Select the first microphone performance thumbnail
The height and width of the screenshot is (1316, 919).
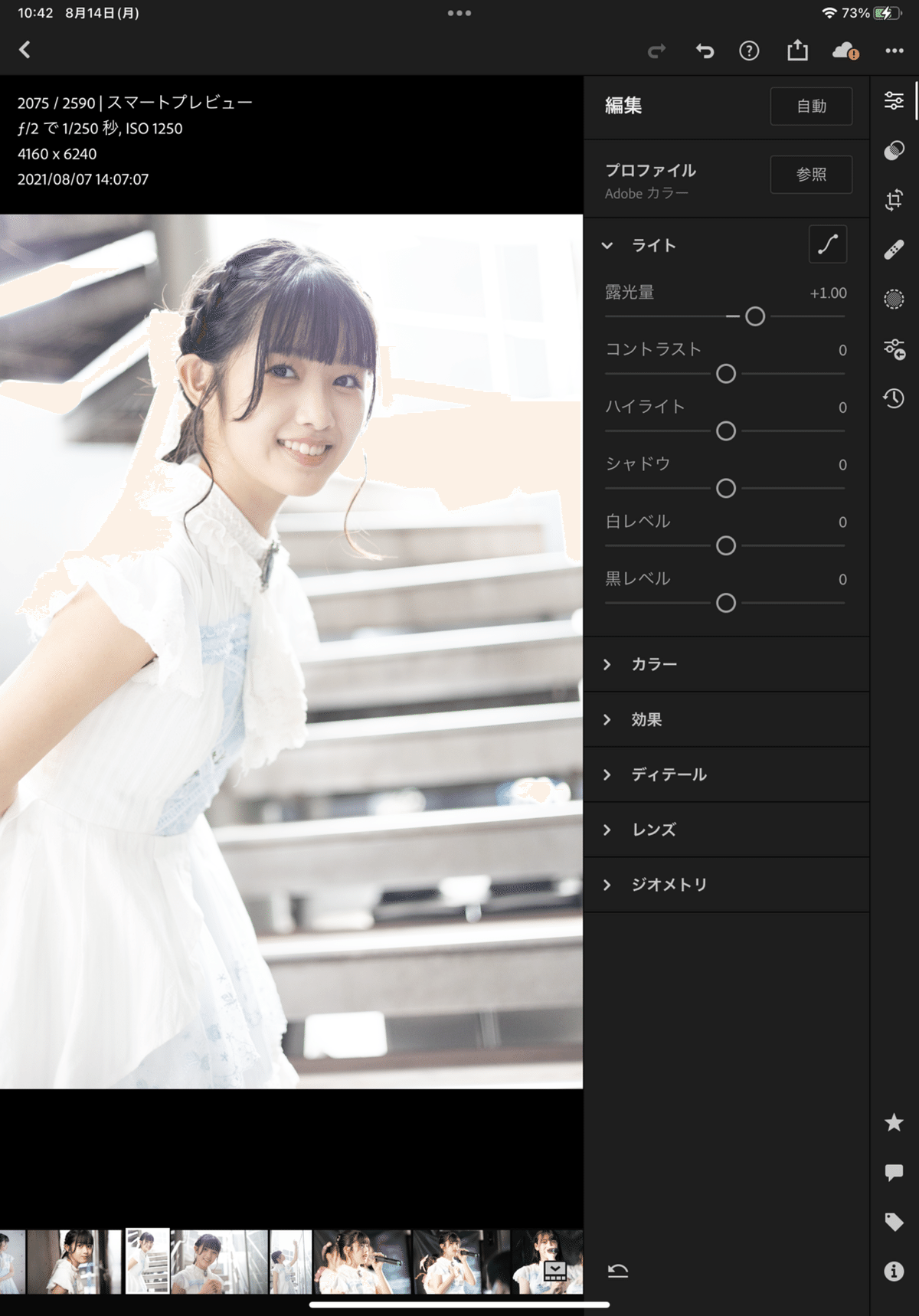(x=362, y=1262)
